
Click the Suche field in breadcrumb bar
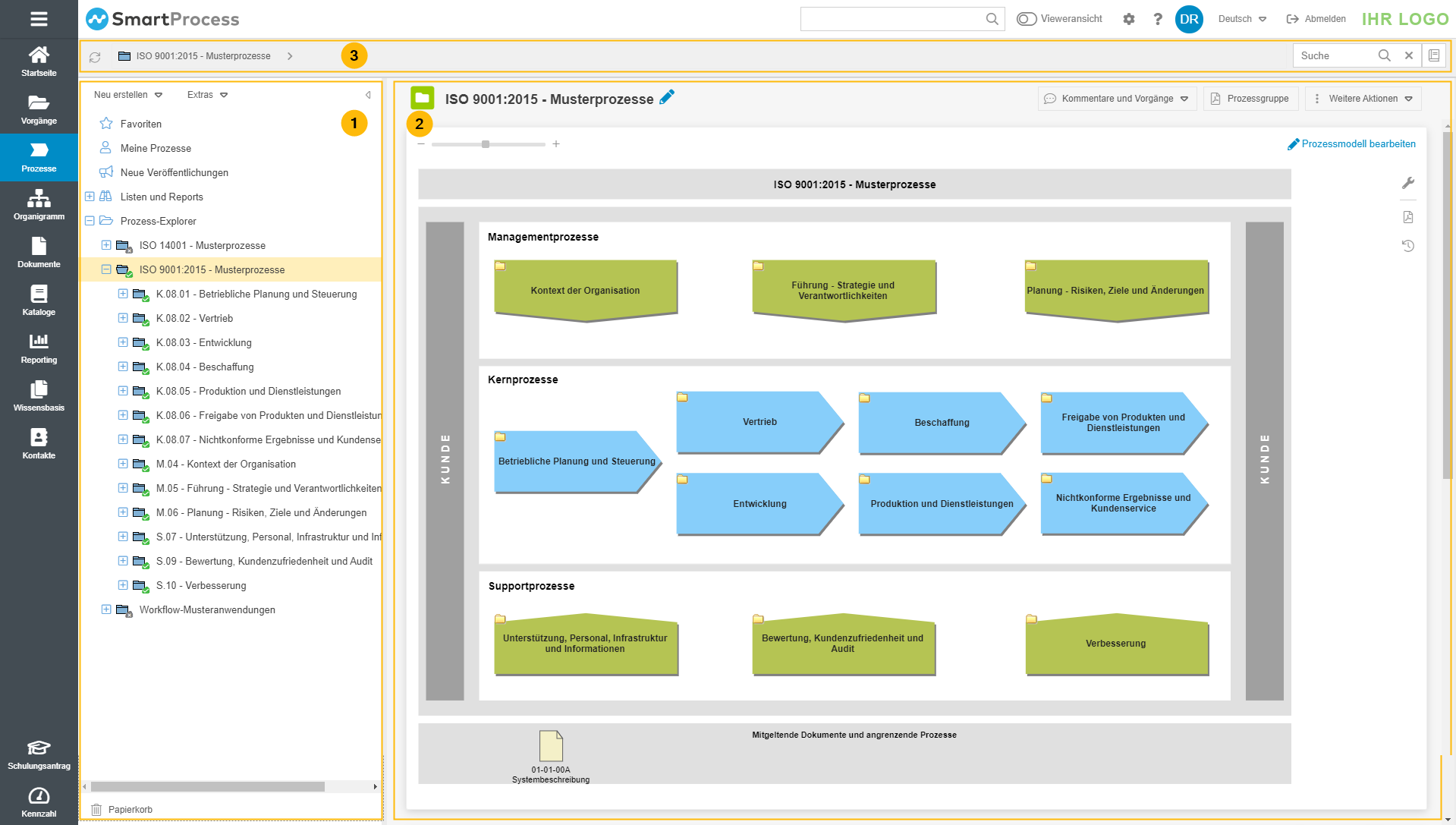1335,55
